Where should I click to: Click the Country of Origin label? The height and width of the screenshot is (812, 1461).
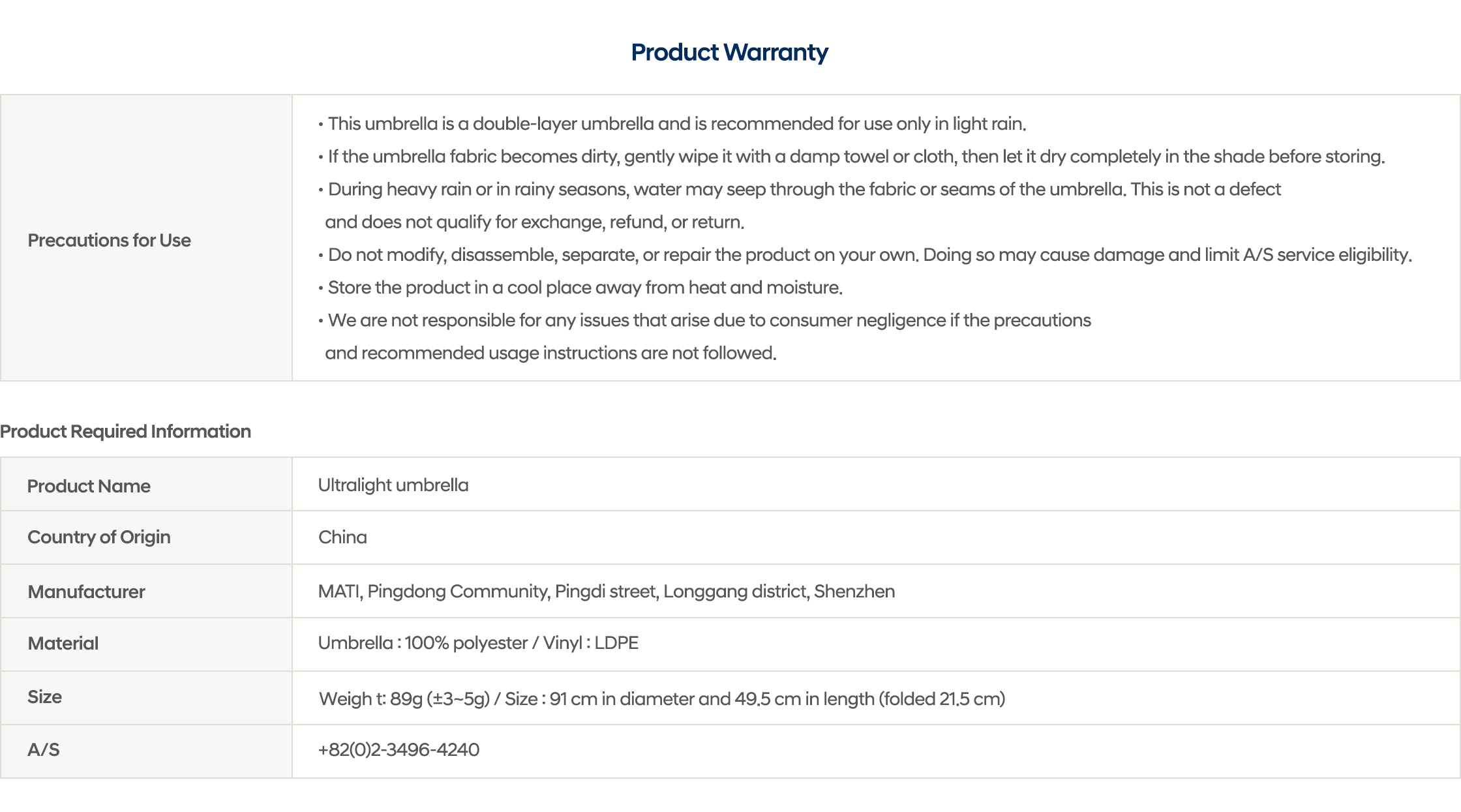pyautogui.click(x=99, y=537)
